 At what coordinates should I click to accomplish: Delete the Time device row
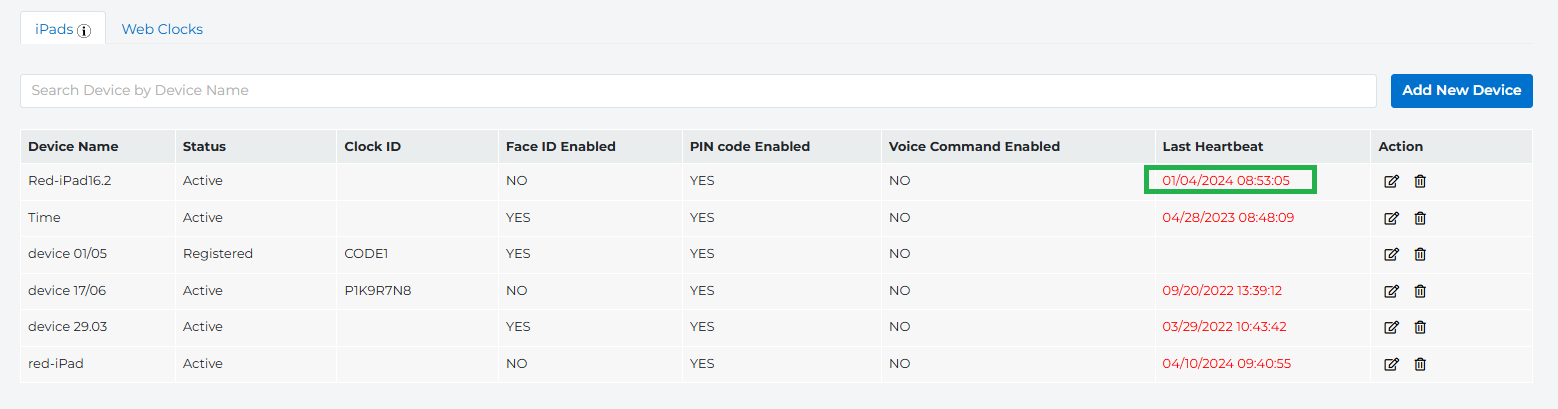click(1420, 218)
